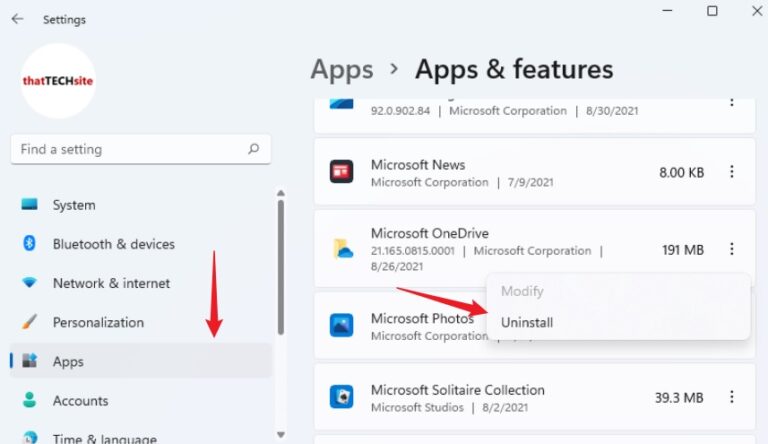This screenshot has height=444, width=768.
Task: Open more options for Solitaire Collection
Action: [732, 396]
